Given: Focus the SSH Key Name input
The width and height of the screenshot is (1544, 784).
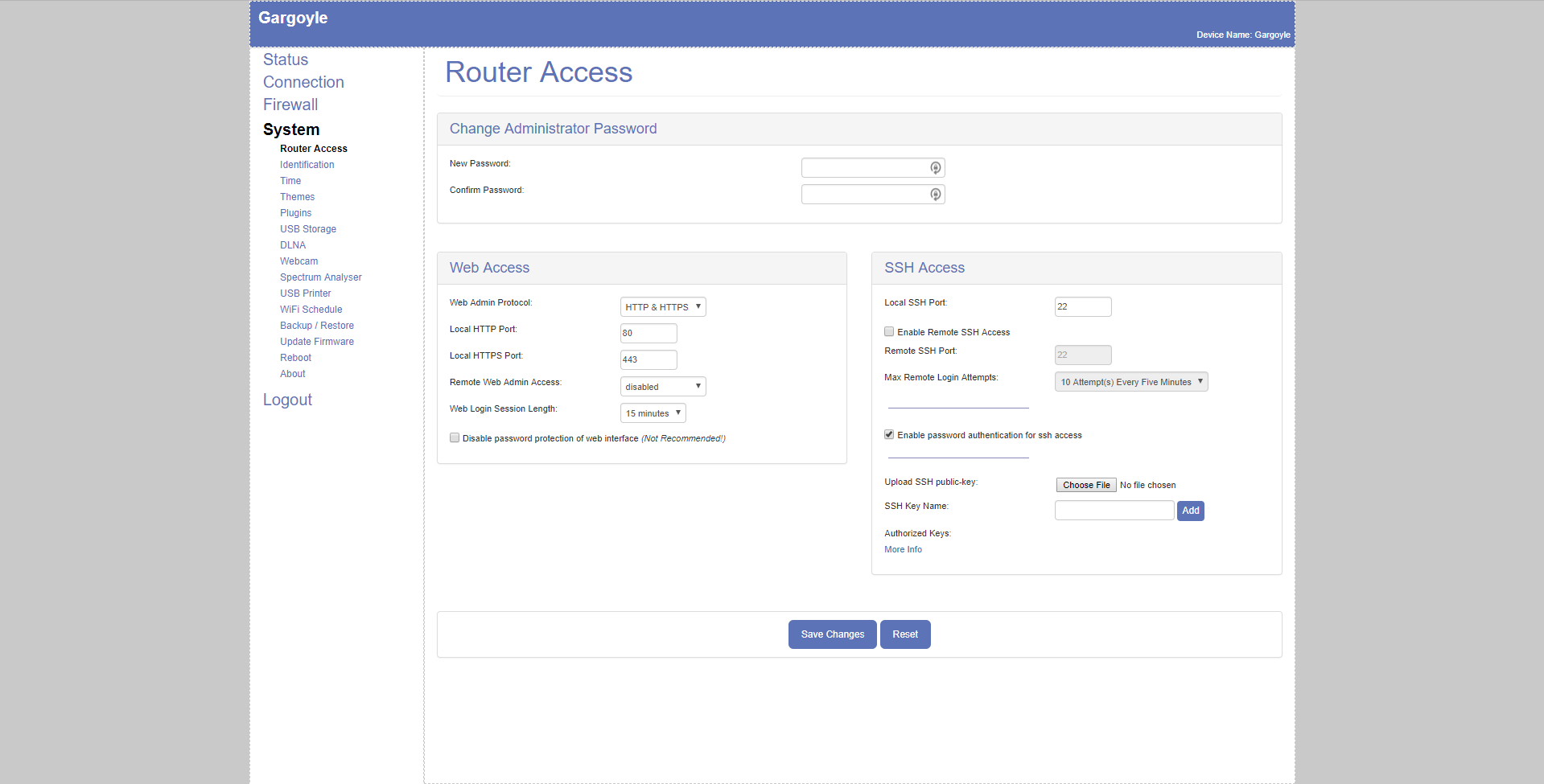Looking at the screenshot, I should tap(1114, 511).
